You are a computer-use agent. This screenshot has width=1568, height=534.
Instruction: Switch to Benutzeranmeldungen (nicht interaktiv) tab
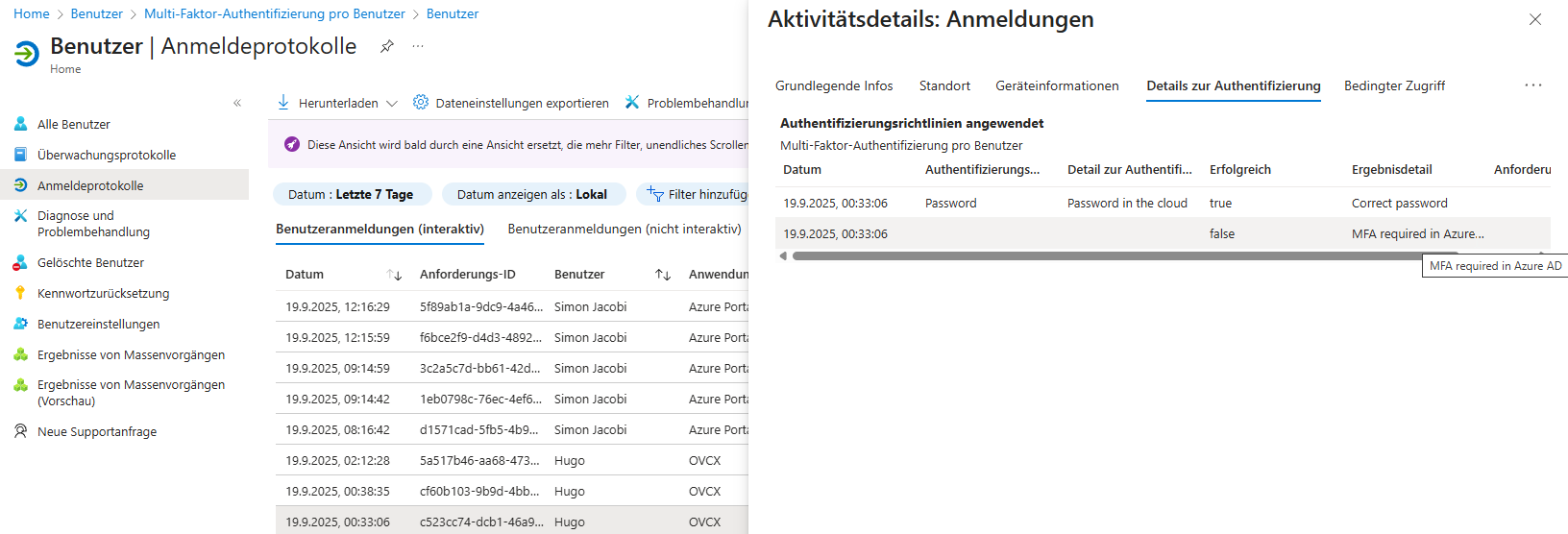(625, 229)
